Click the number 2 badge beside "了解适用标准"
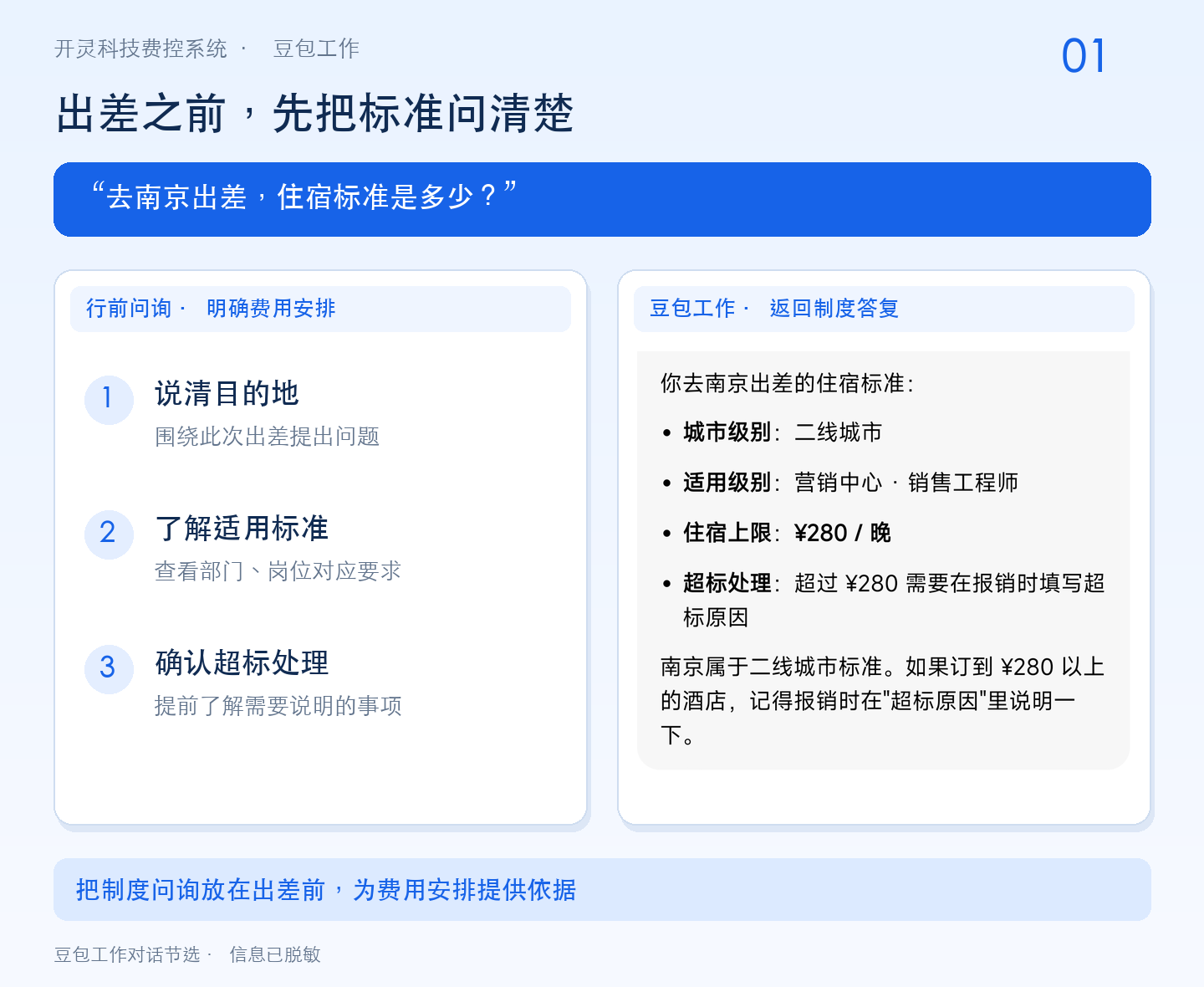Screen dimensions: 1204x987 (109, 534)
